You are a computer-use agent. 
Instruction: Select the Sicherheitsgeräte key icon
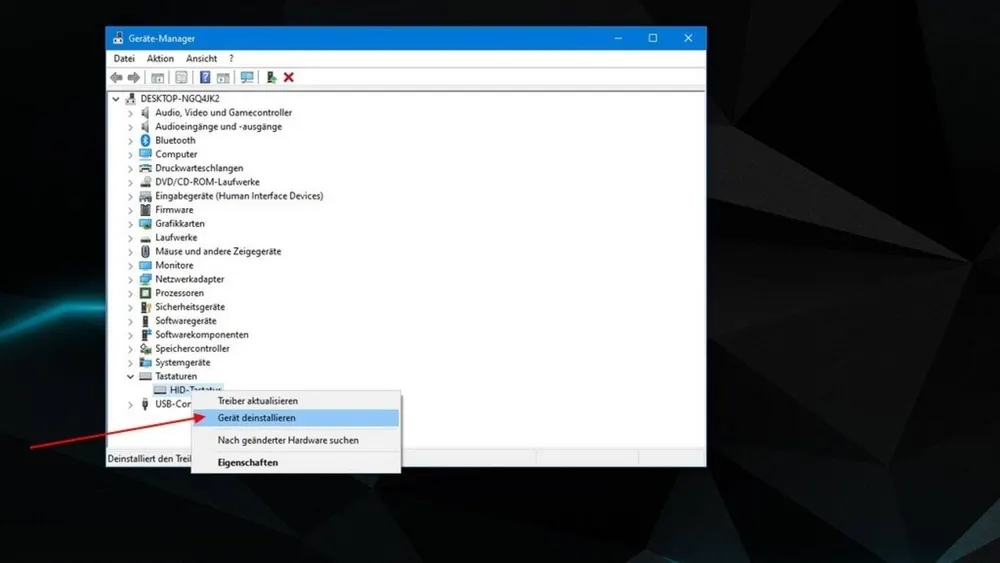145,307
